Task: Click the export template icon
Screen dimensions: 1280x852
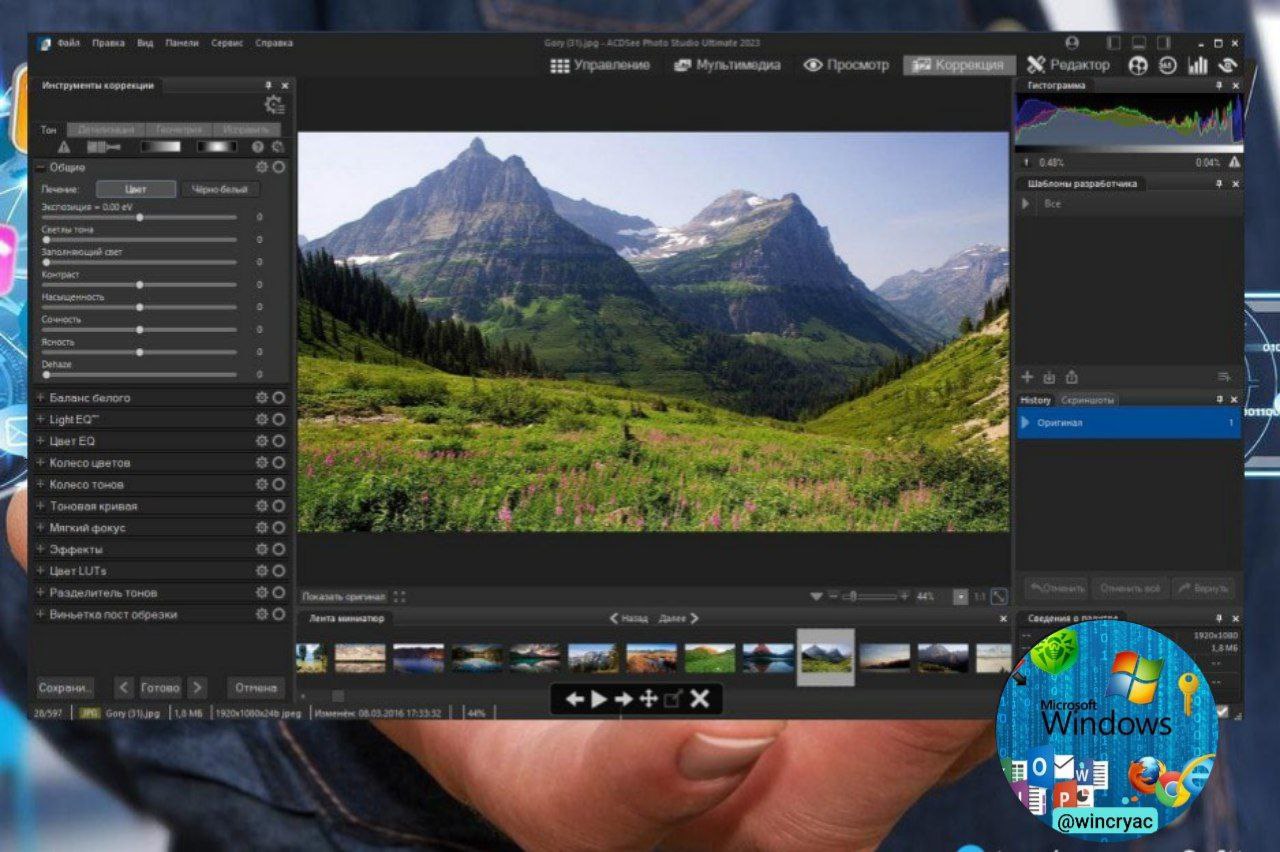Action: [x=1072, y=377]
